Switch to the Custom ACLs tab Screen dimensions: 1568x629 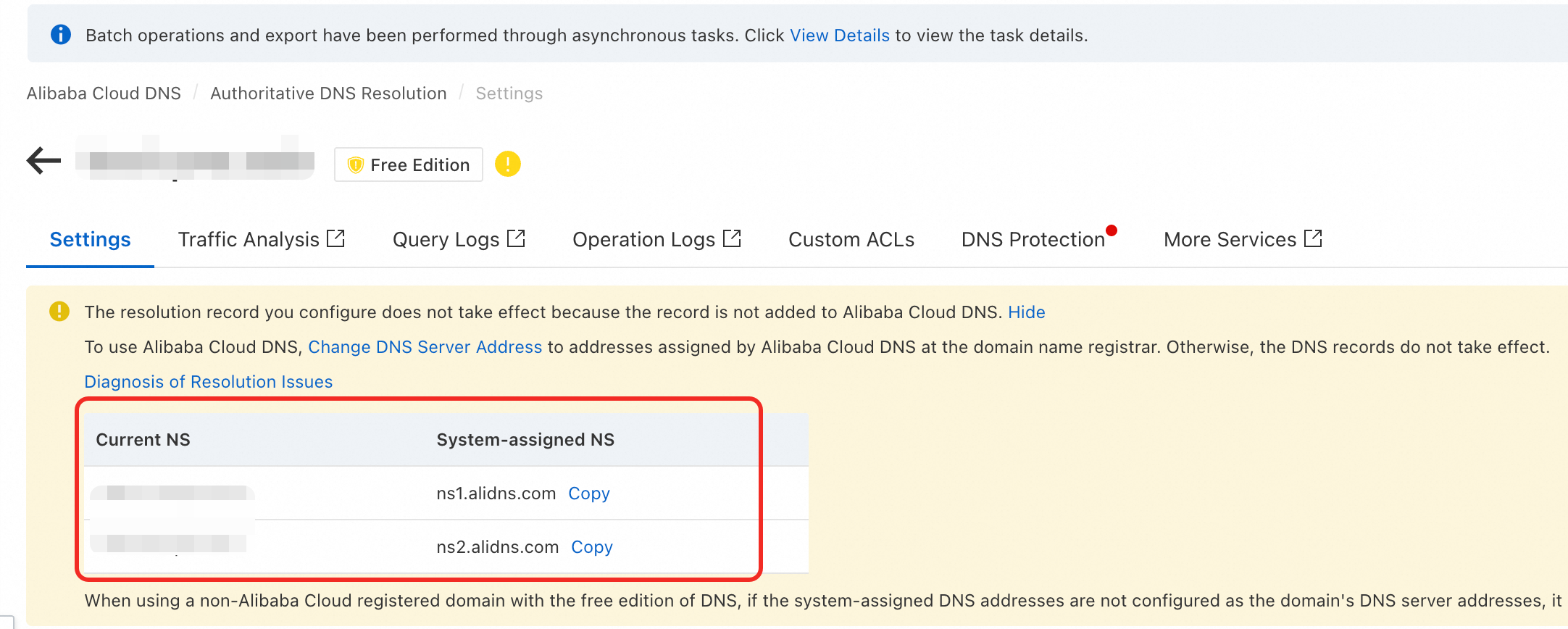tap(851, 240)
